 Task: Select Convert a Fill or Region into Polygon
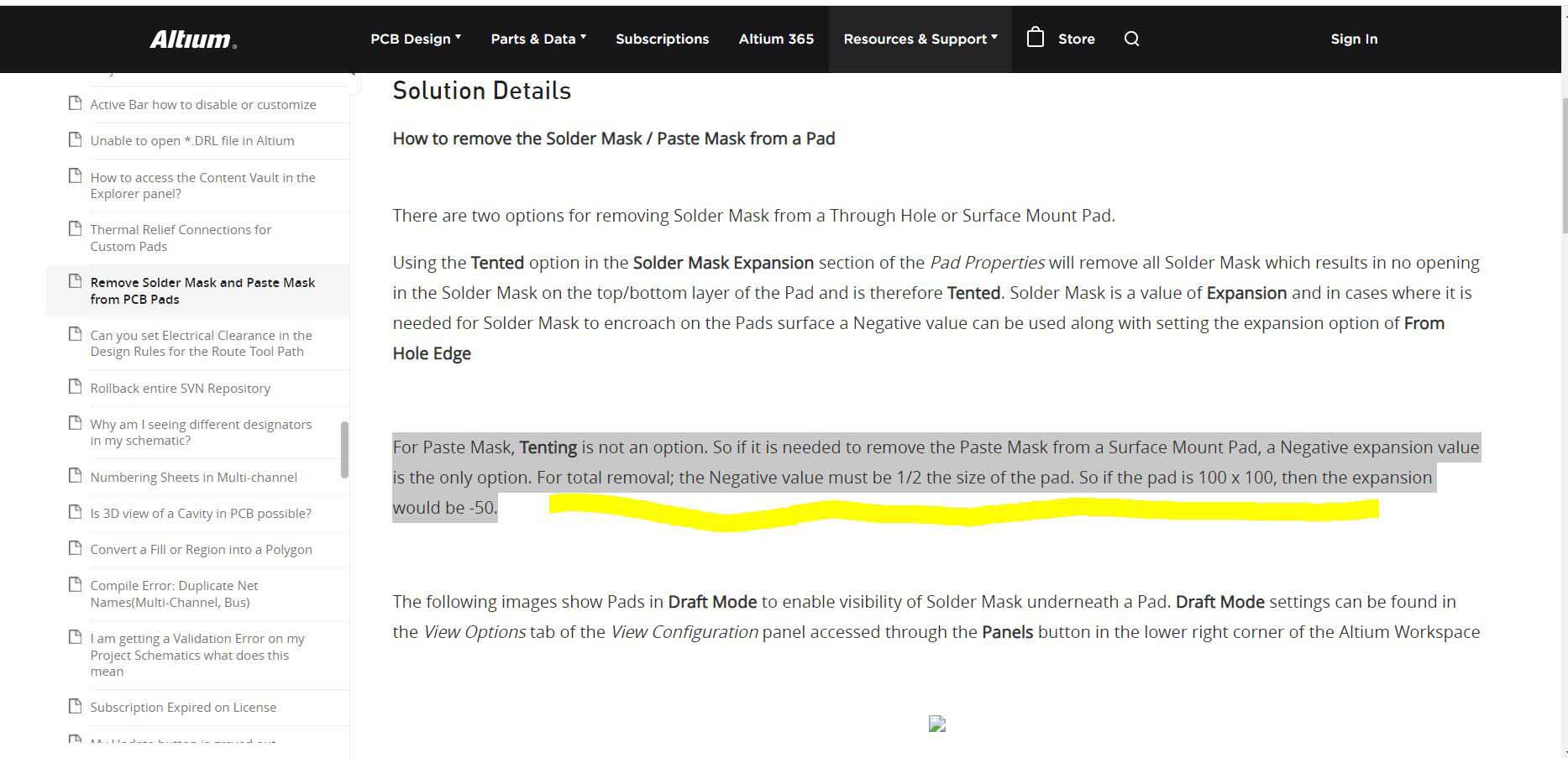[201, 549]
